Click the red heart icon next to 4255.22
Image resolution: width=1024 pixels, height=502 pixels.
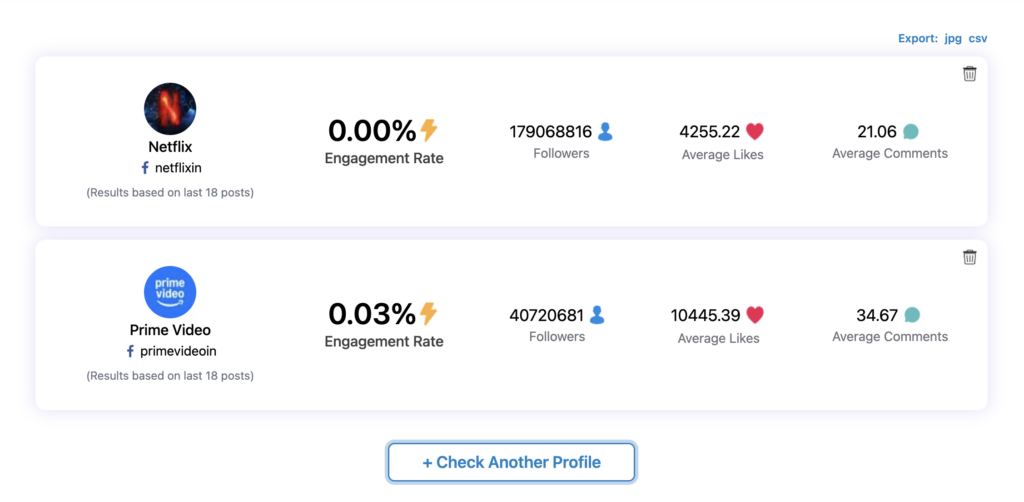pyautogui.click(x=755, y=131)
